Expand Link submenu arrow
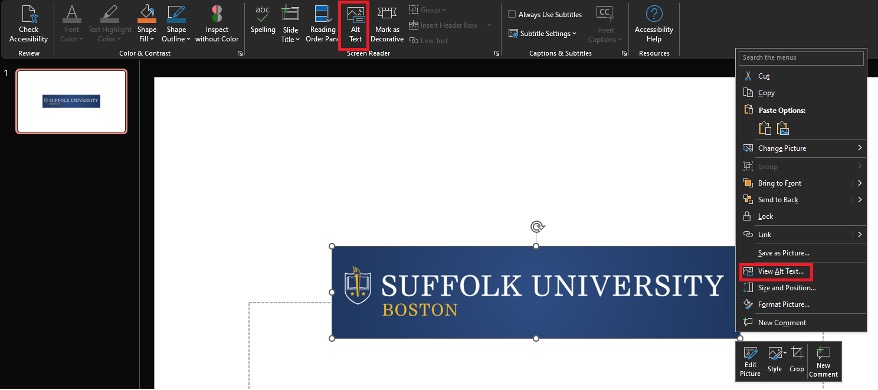 (860, 234)
